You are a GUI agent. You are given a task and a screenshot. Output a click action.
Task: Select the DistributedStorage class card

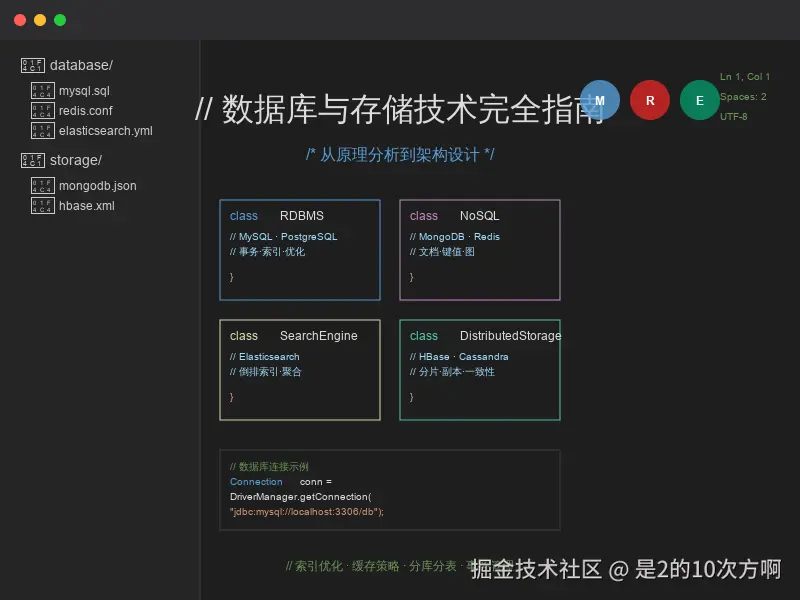[x=480, y=370]
